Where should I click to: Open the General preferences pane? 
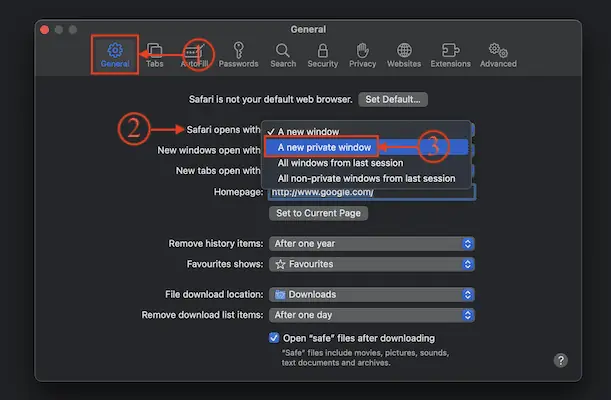114,54
